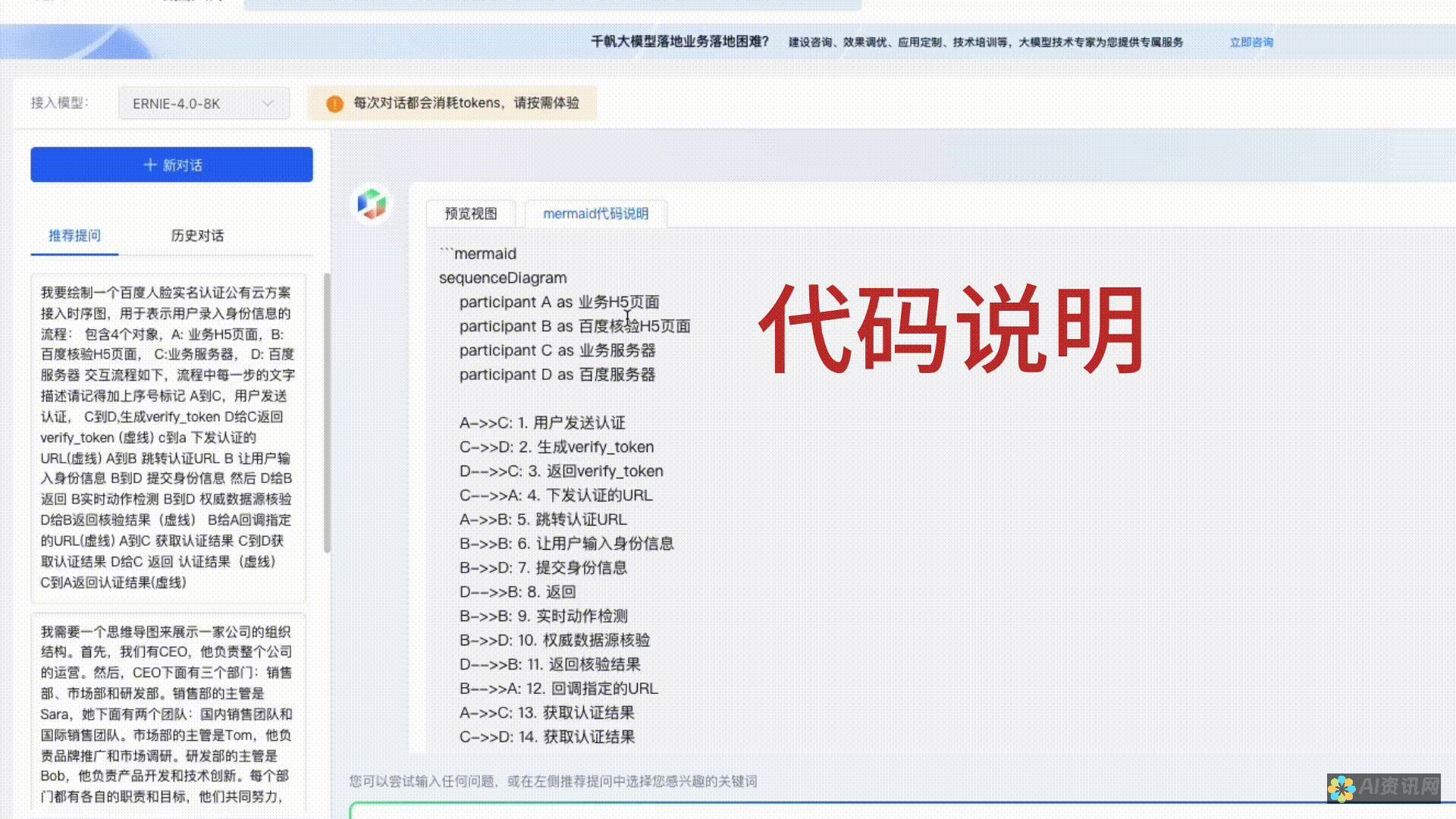1456x819 pixels.
Task: Click the line 'D-->>B: 8. 返回'
Action: point(517,592)
